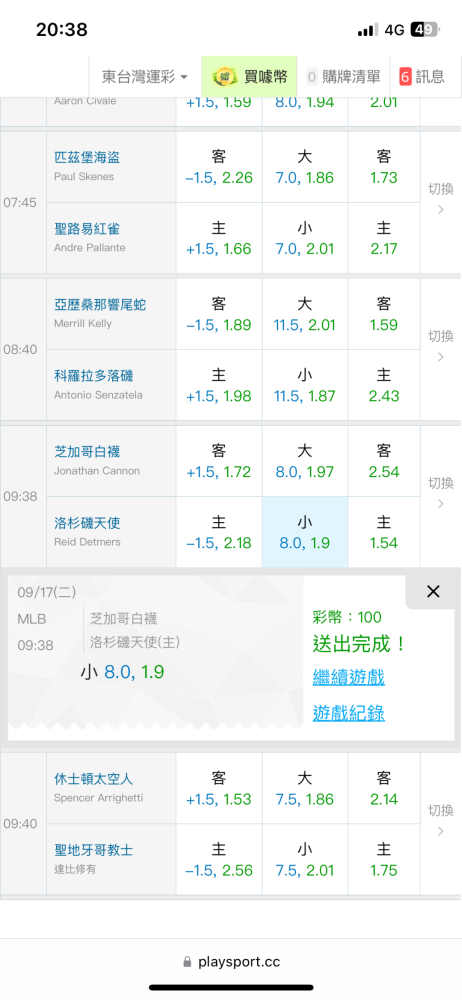Viewport: 462px width, 1000px height.
Task: Select 匹茲堡海盜 客 −1.5, 2.26 spread
Action: [x=219, y=167]
